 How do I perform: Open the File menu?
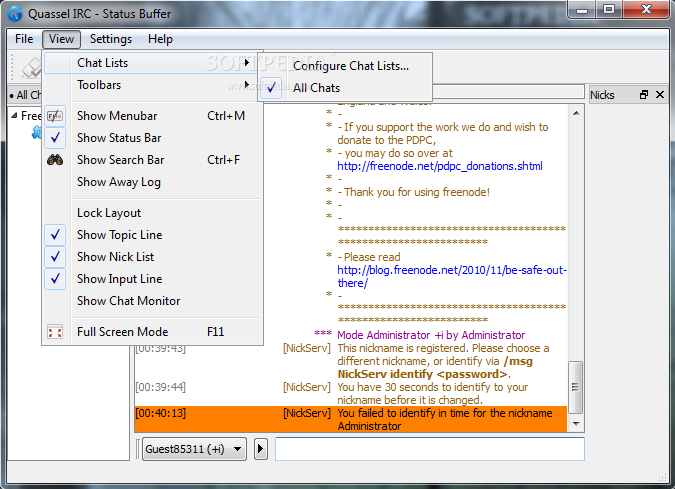pyautogui.click(x=24, y=39)
